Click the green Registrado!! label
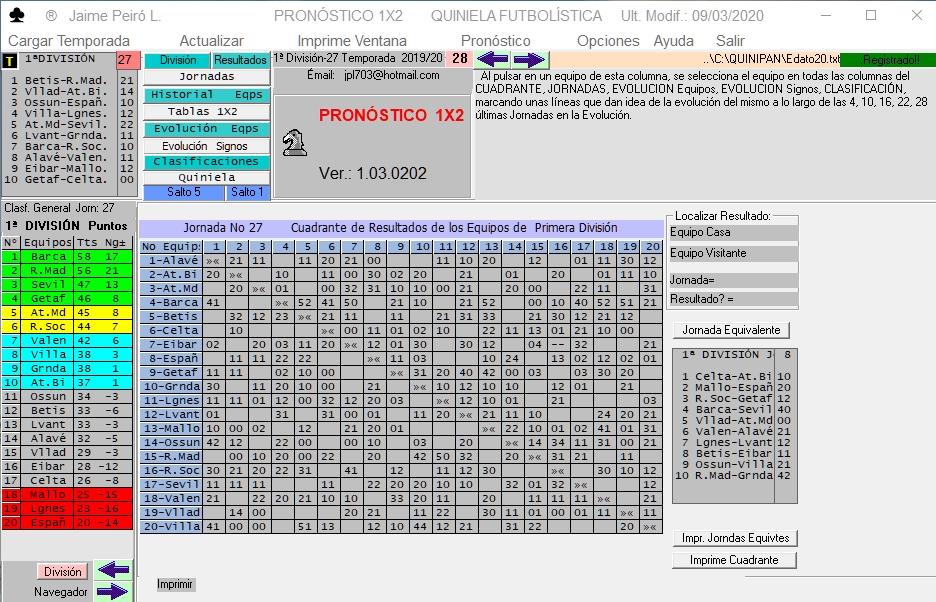 coord(888,60)
